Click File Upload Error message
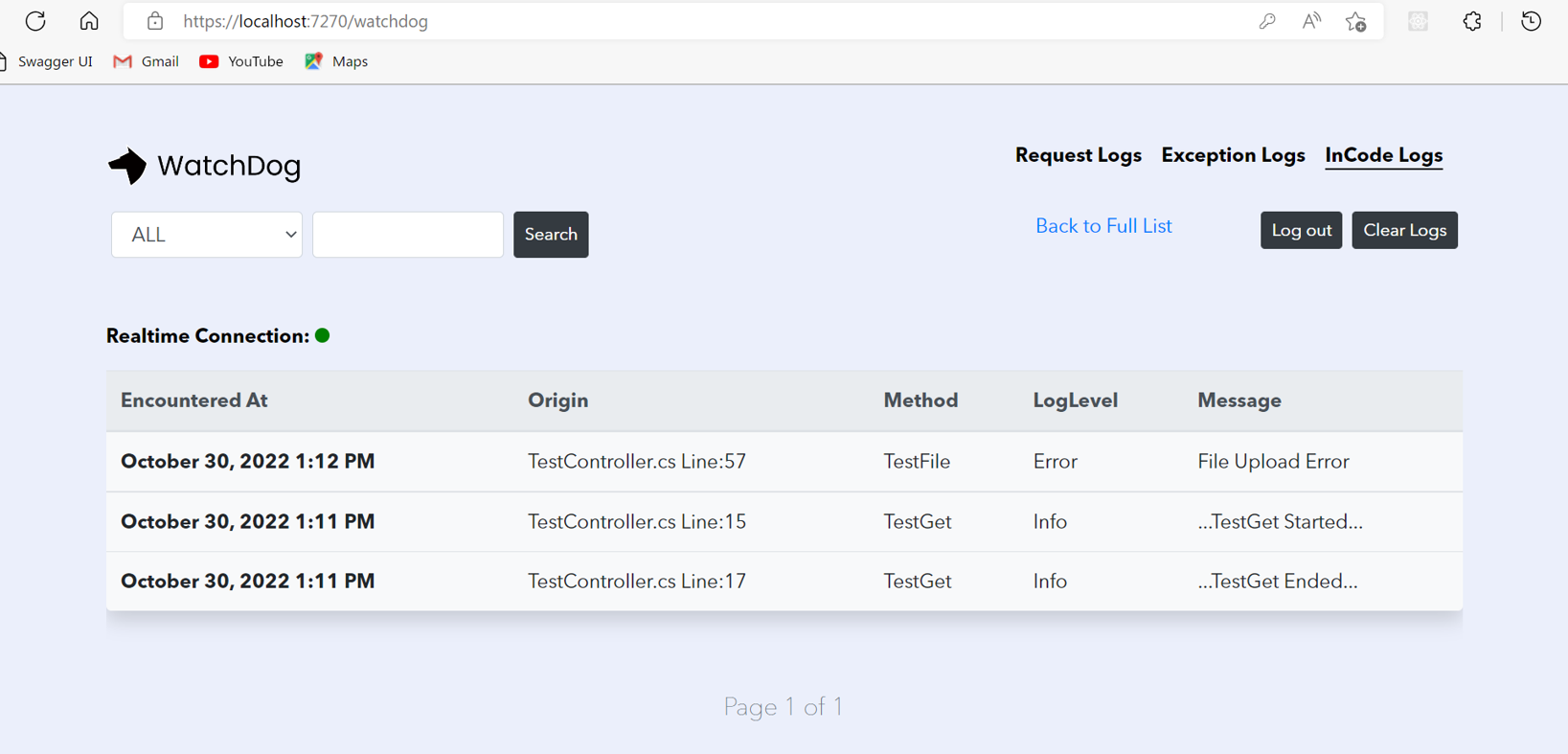1568x754 pixels. (x=1273, y=462)
